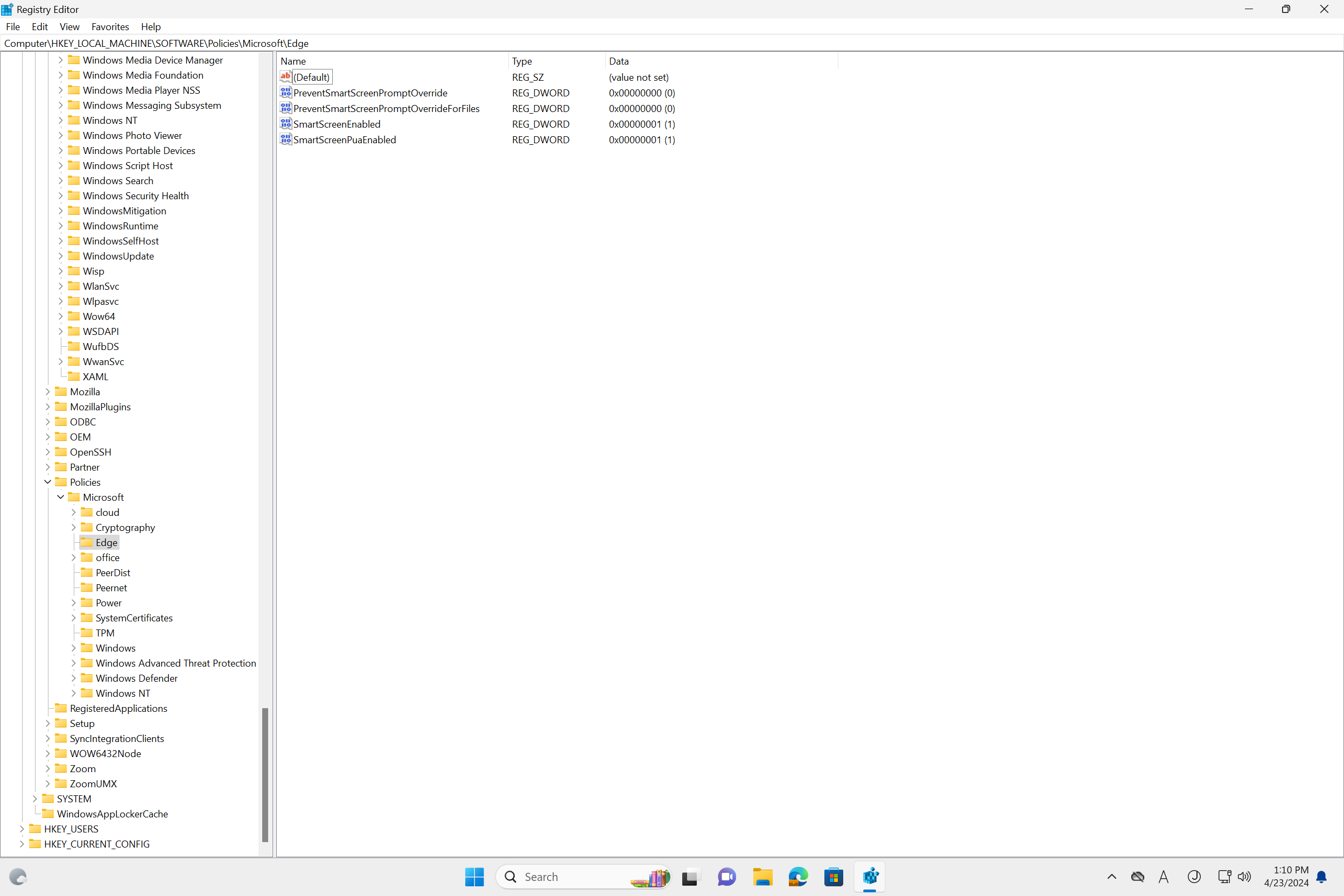1344x896 pixels.
Task: Open the Edit menu
Action: 39,26
